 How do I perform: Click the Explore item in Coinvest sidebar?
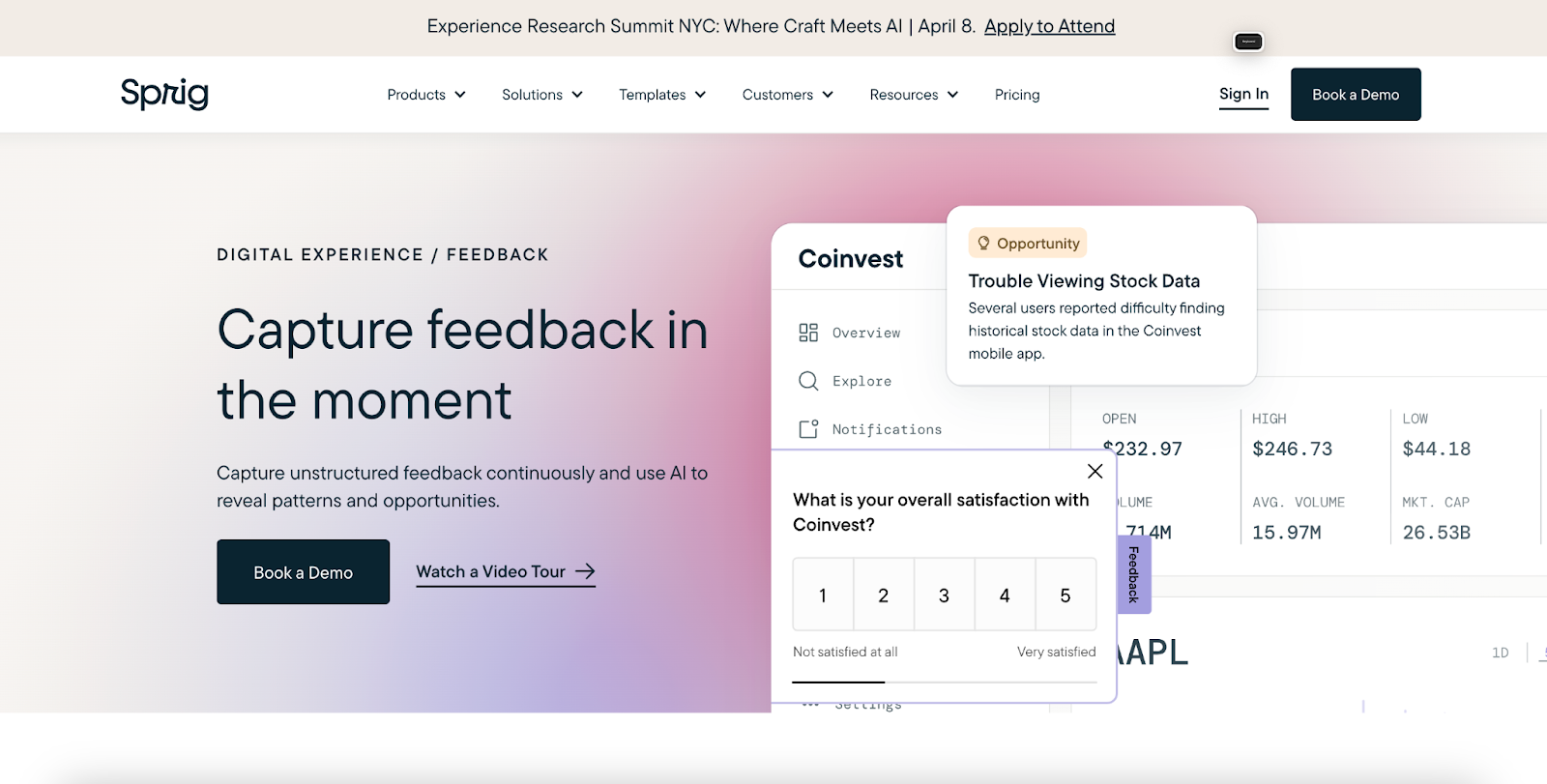coord(845,381)
